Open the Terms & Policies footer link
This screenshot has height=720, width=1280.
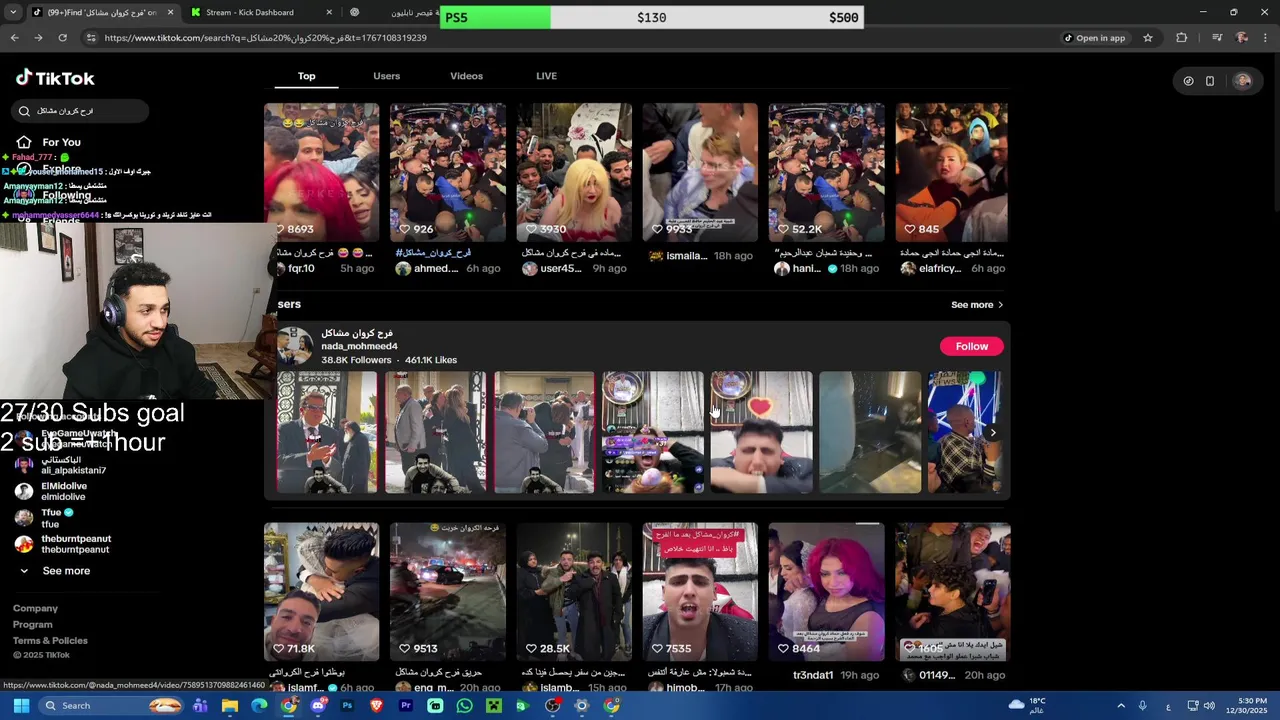50,640
